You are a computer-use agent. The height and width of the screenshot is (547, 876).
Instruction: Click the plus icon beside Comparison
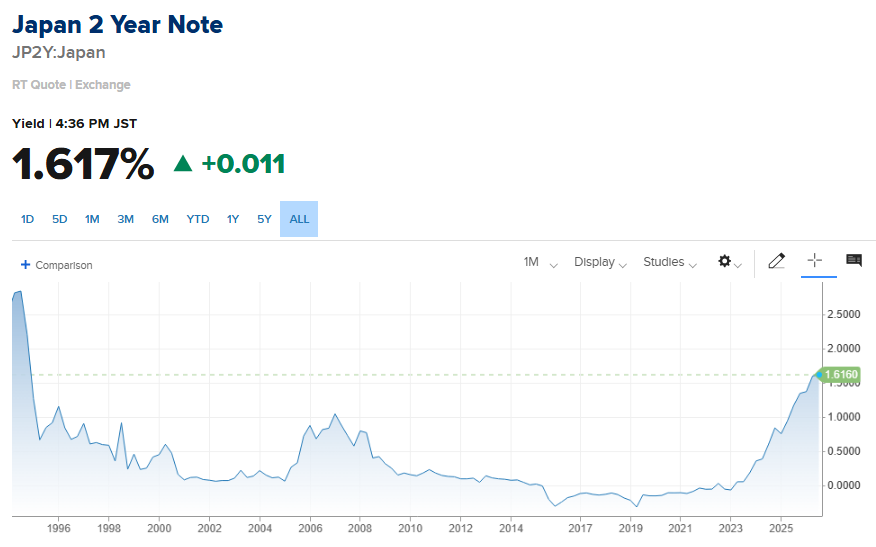pyautogui.click(x=25, y=264)
